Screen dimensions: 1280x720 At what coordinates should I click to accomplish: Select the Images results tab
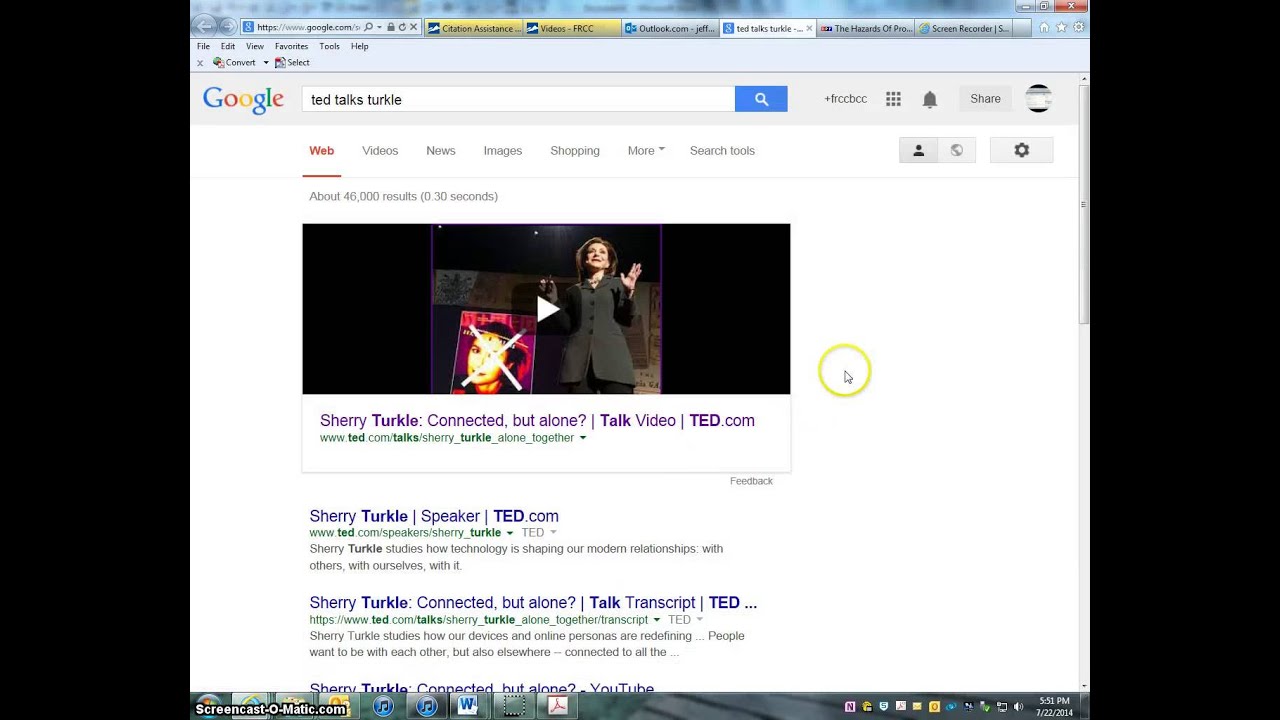[x=503, y=151]
